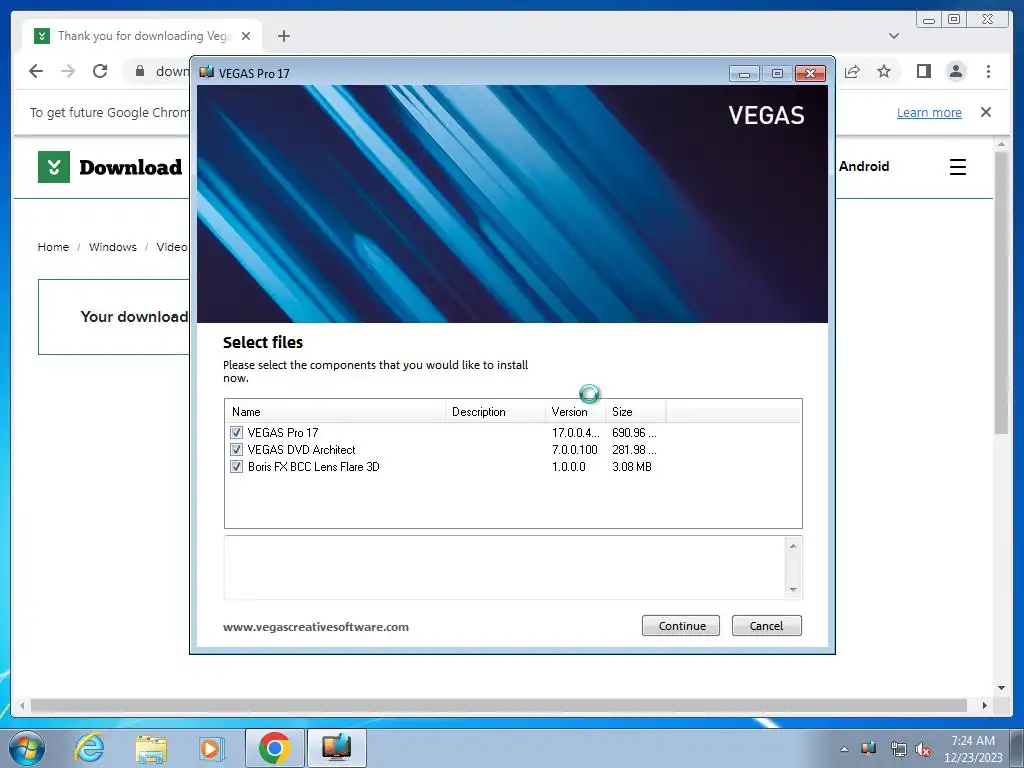Click the Home breadcrumb link

pos(53,247)
